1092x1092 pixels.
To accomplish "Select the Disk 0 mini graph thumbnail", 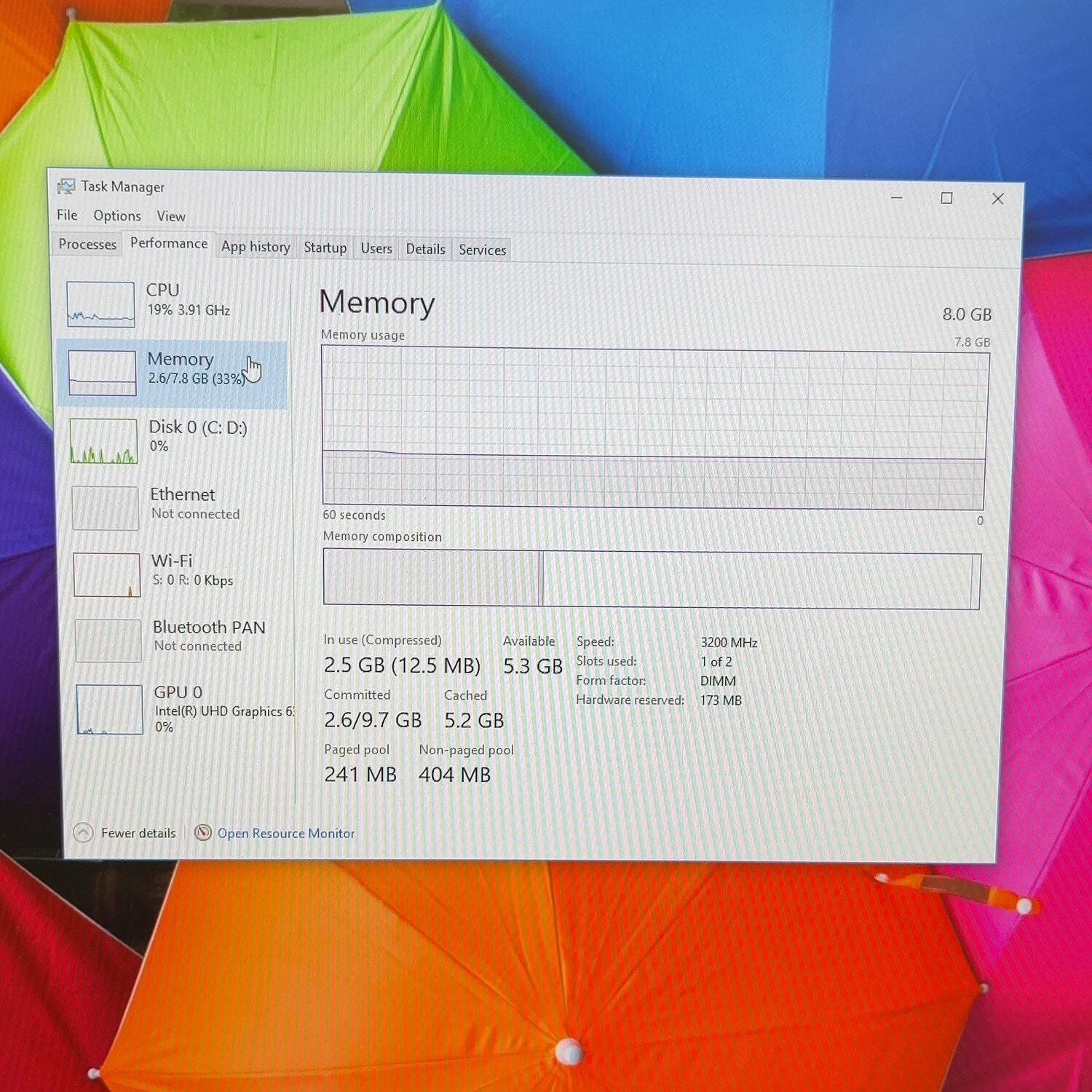I will 103,440.
